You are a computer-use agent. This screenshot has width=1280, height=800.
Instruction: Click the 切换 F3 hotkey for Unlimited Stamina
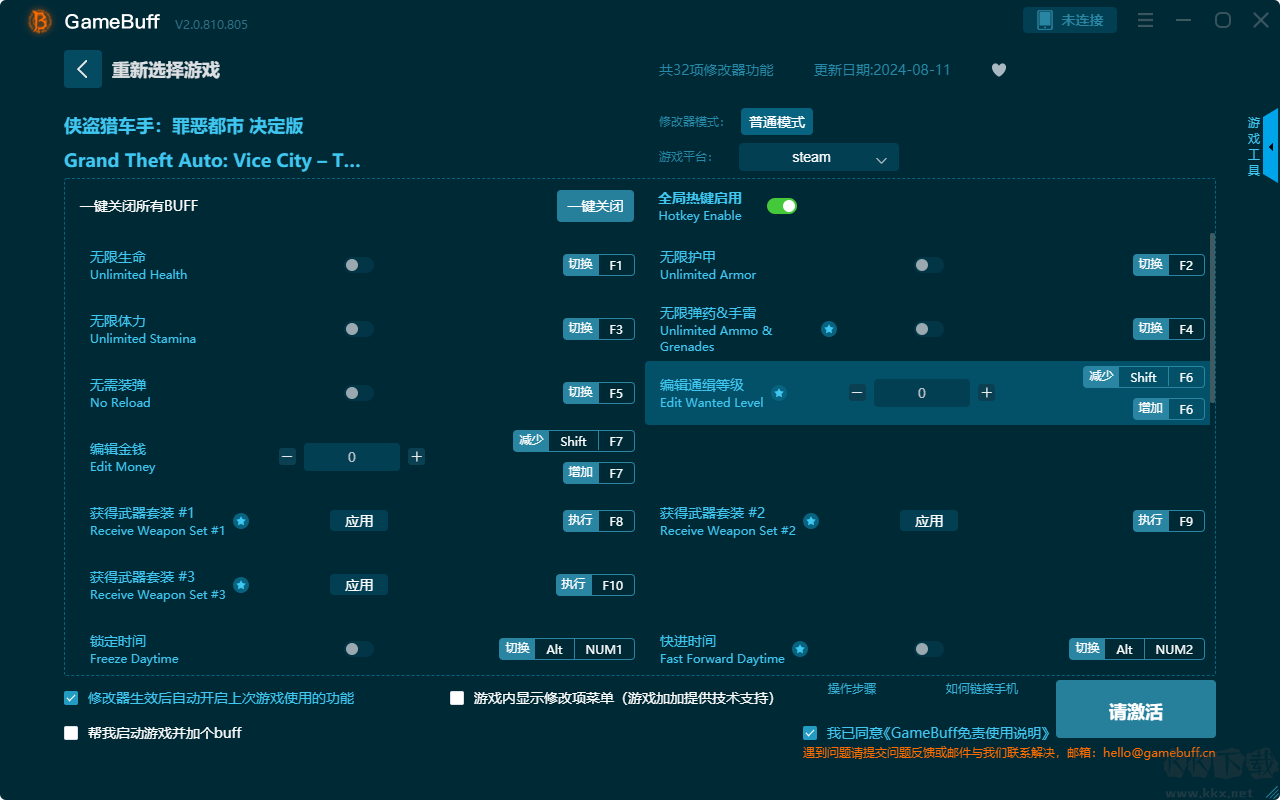[x=599, y=329]
